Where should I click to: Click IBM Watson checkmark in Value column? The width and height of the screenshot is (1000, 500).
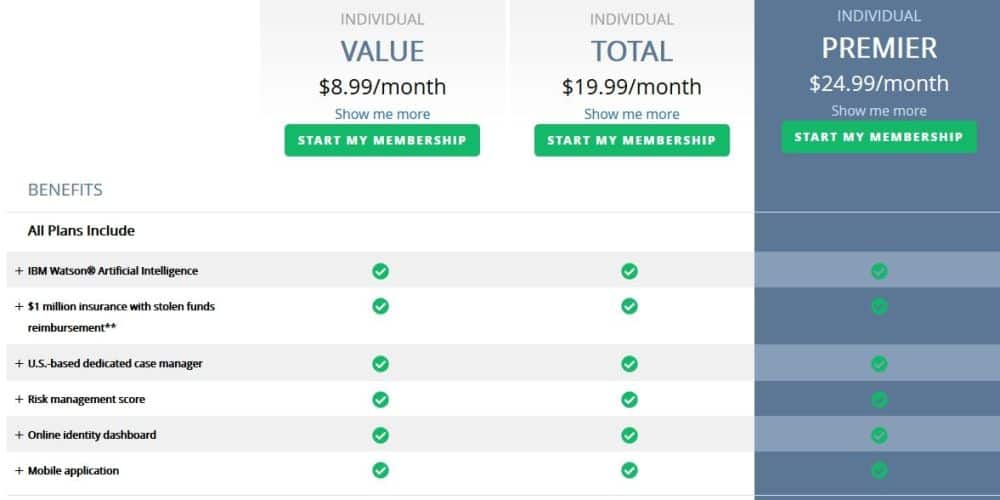click(380, 271)
